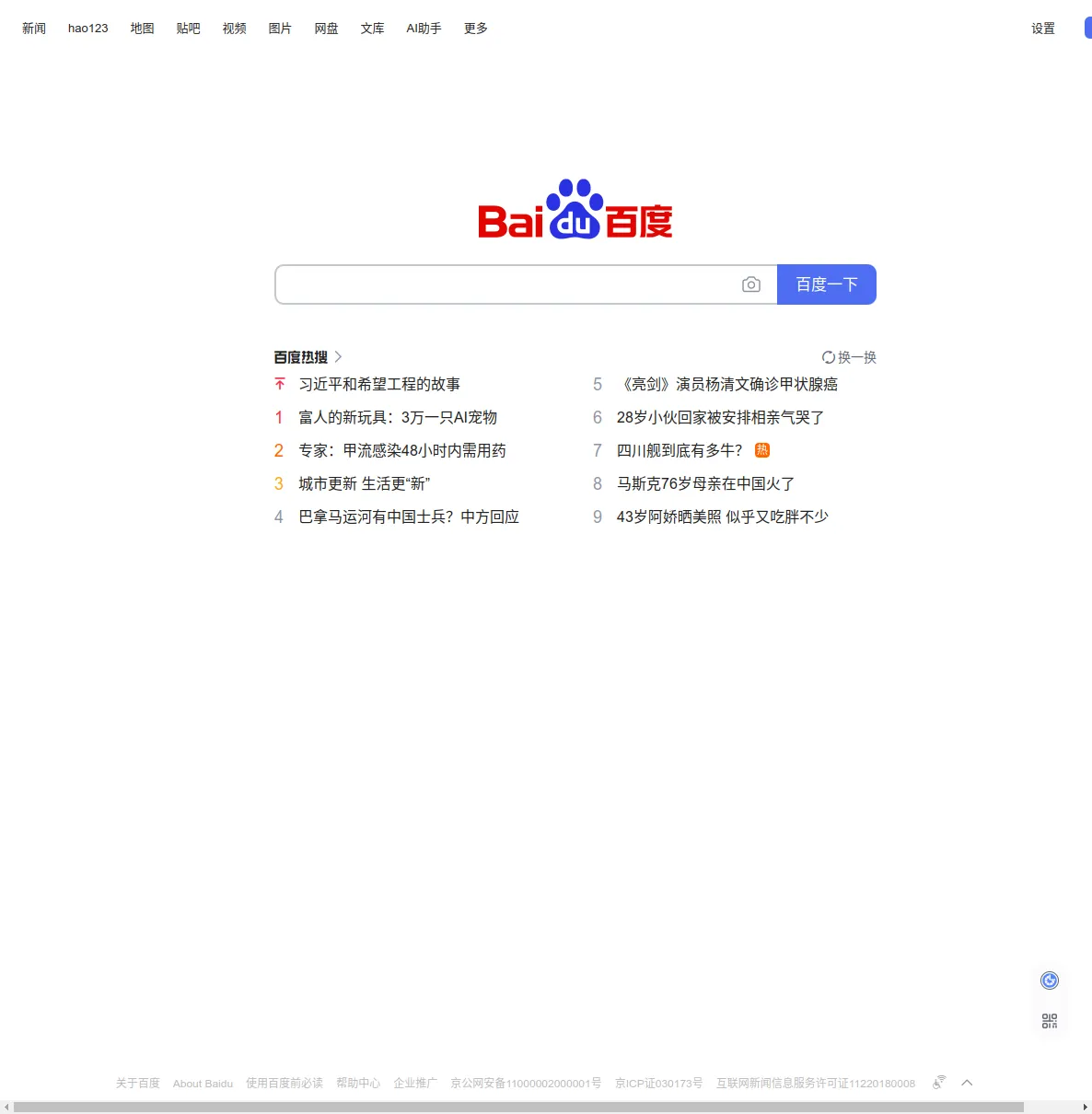
Task: Show the QR code icon
Action: pyautogui.click(x=1050, y=1021)
